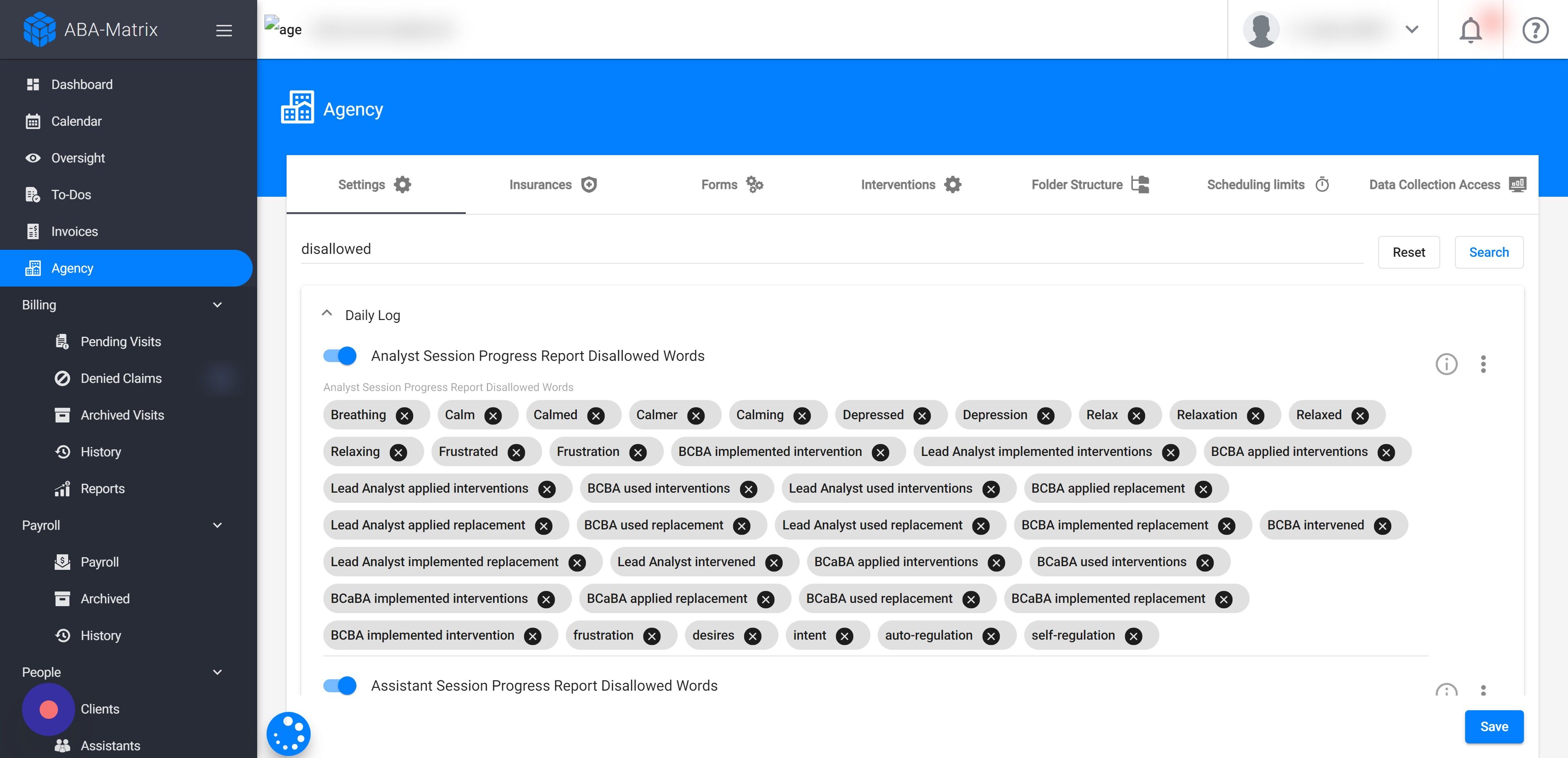
Task: Collapse the Daily Log section
Action: click(x=327, y=313)
